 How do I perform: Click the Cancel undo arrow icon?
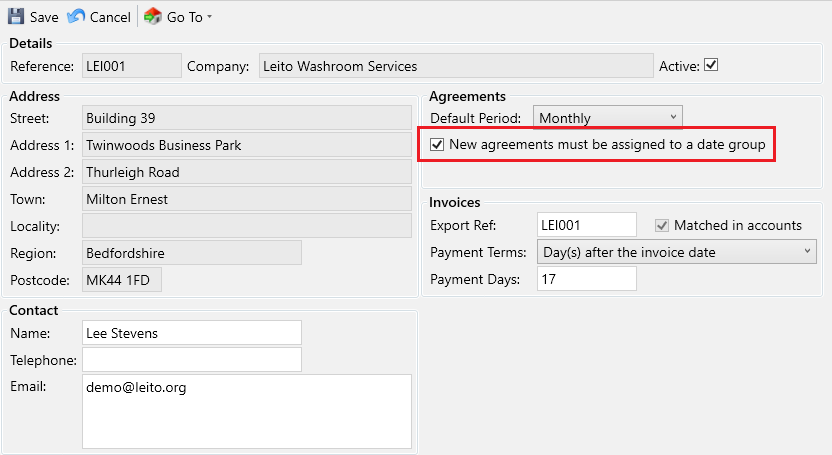[76, 17]
